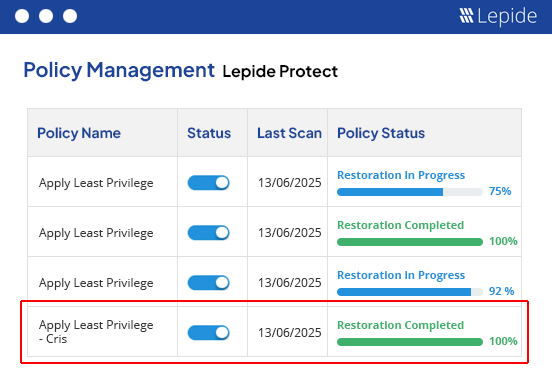Viewport: 552px width, 380px height.
Task: Click the 100% value in the Cris row
Action: tap(503, 341)
